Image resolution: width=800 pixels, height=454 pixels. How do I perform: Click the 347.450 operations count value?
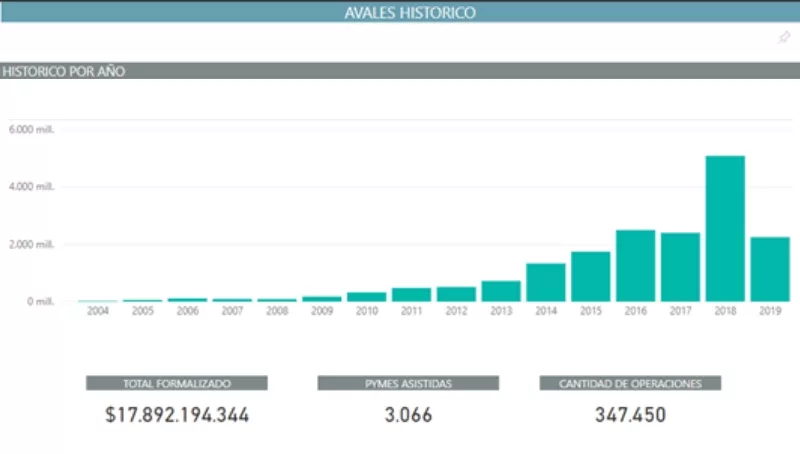pyautogui.click(x=630, y=414)
